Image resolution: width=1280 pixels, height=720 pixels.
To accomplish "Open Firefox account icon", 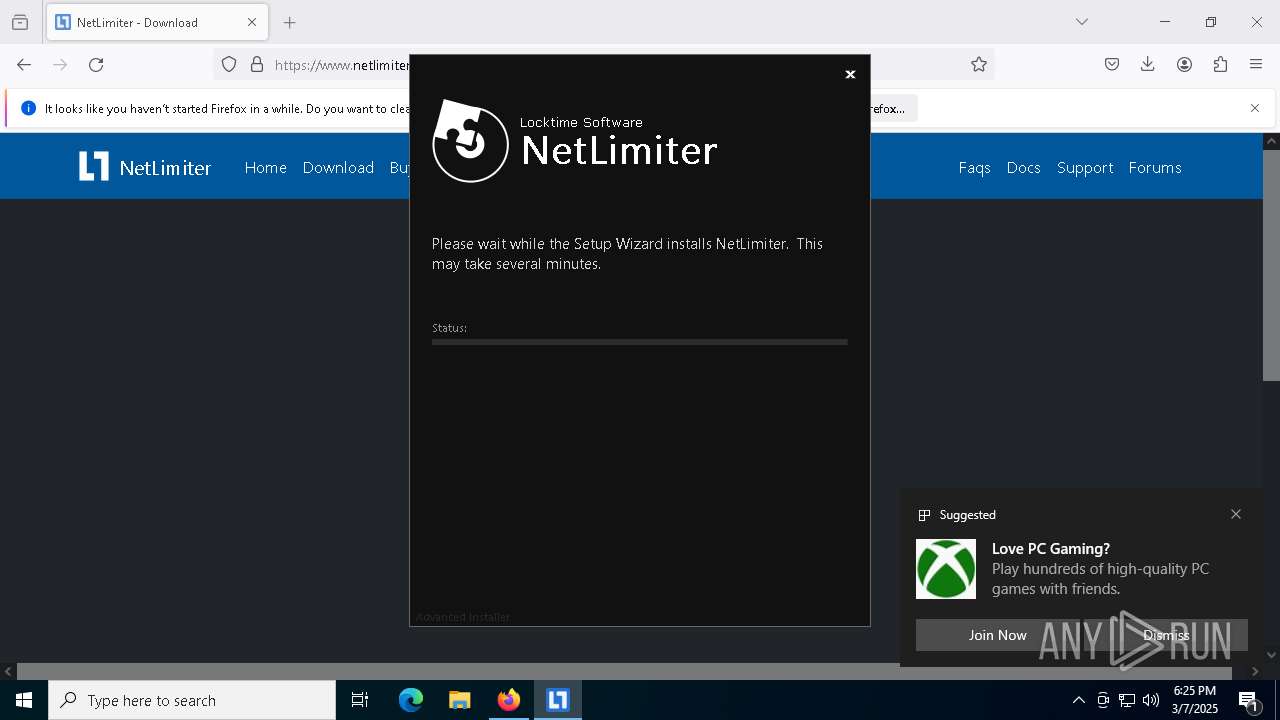I will [1184, 65].
